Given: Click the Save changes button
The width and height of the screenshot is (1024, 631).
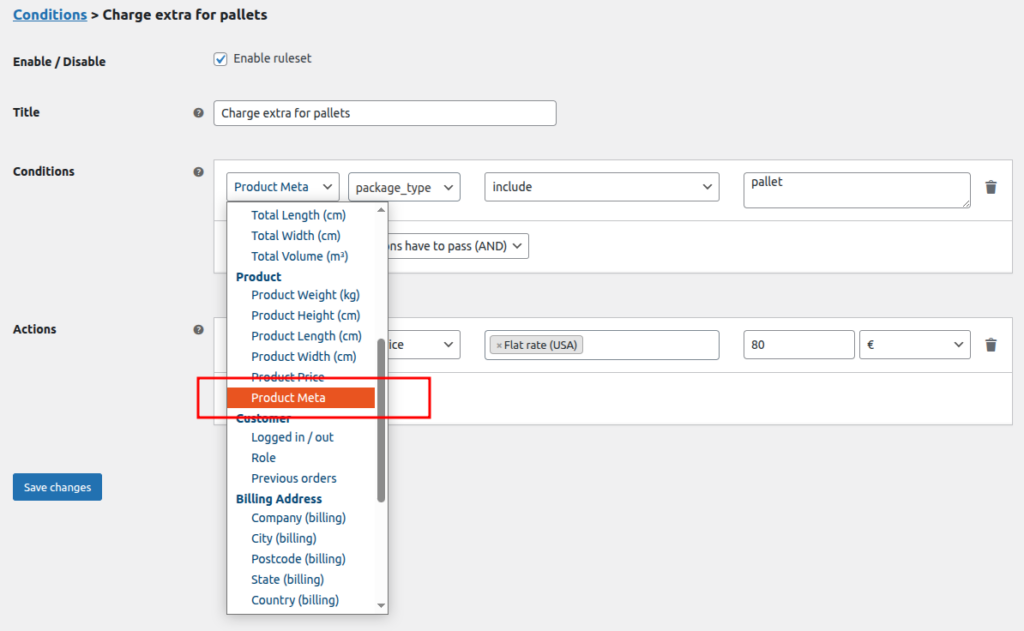Looking at the screenshot, I should click(57, 488).
